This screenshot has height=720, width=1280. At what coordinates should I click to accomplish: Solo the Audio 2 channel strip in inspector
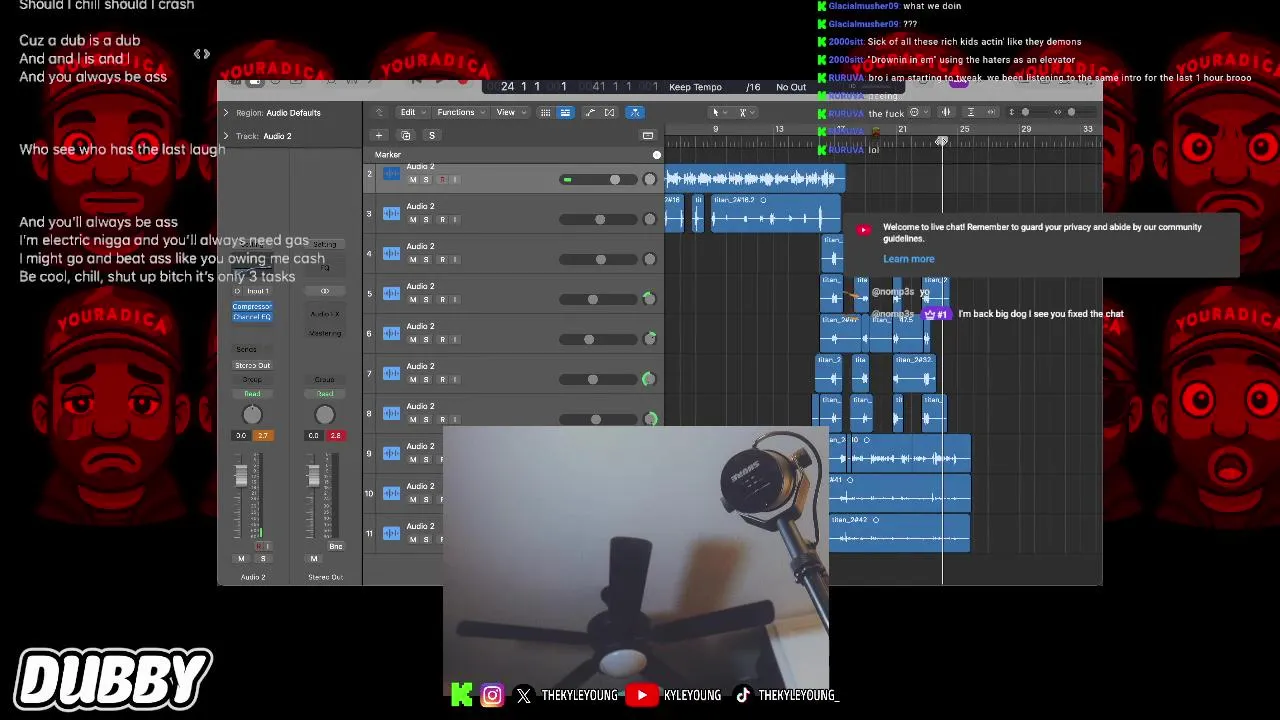point(263,559)
